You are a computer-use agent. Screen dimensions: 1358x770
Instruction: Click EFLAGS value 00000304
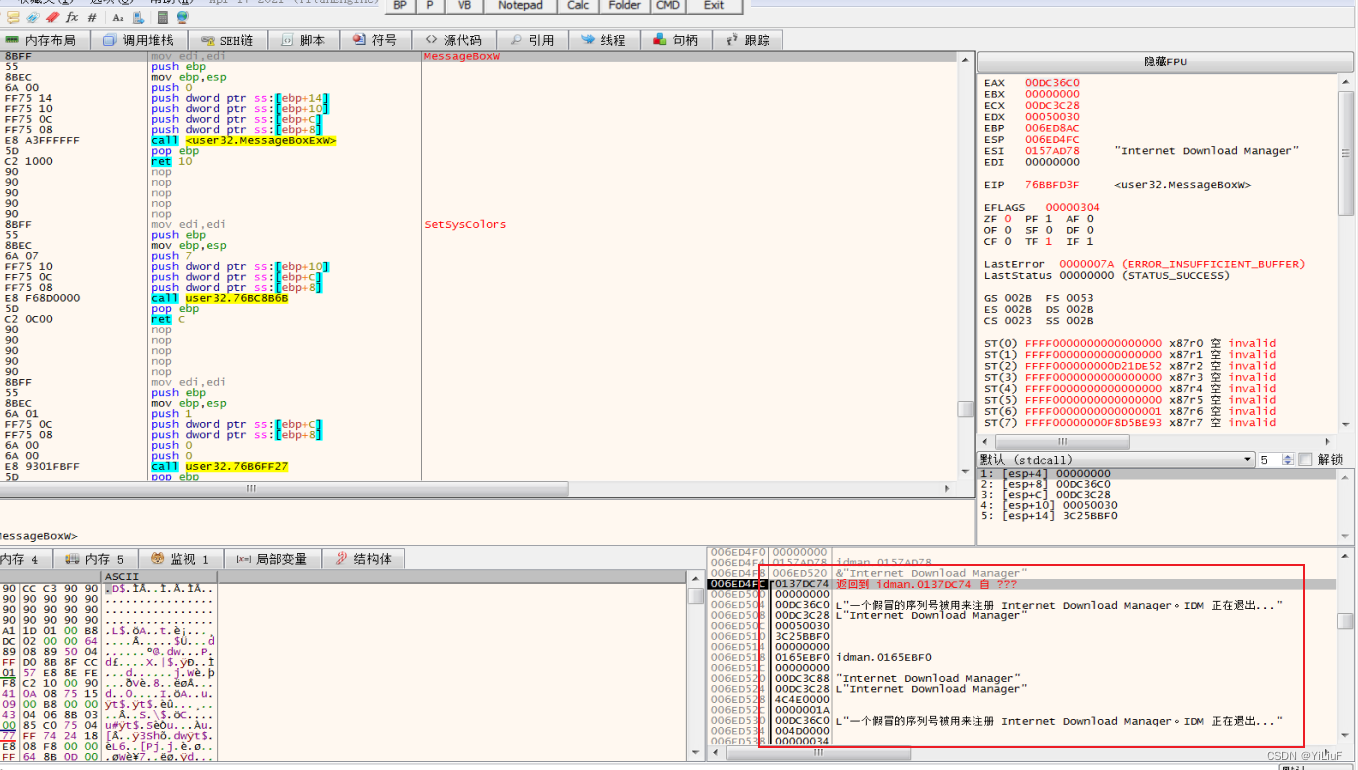tap(1073, 208)
